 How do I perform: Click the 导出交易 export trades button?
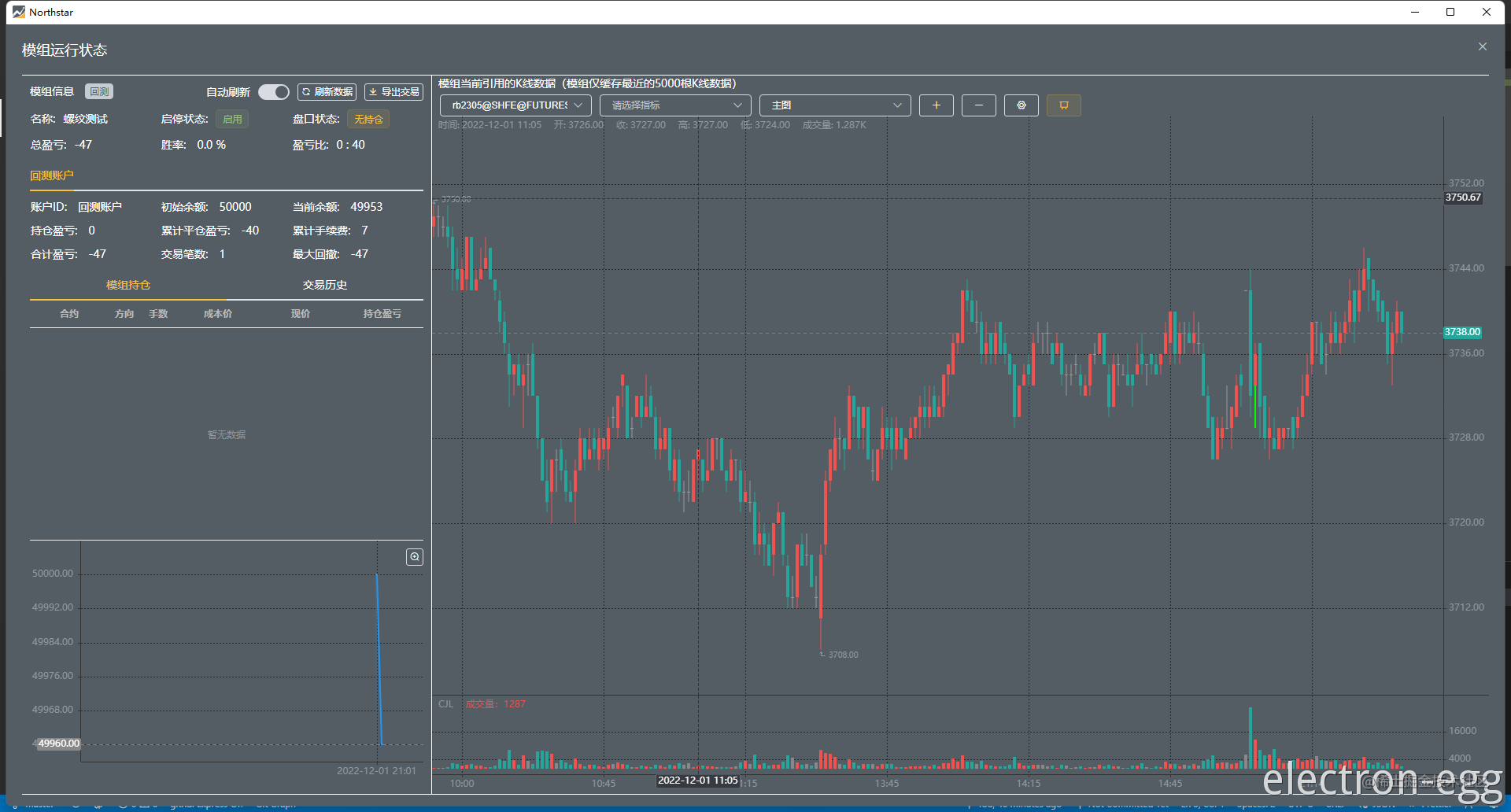393,92
